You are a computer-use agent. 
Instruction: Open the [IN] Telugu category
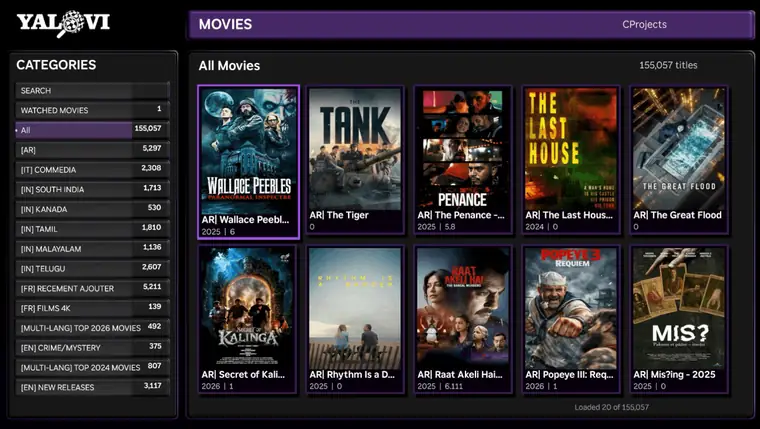(x=92, y=269)
